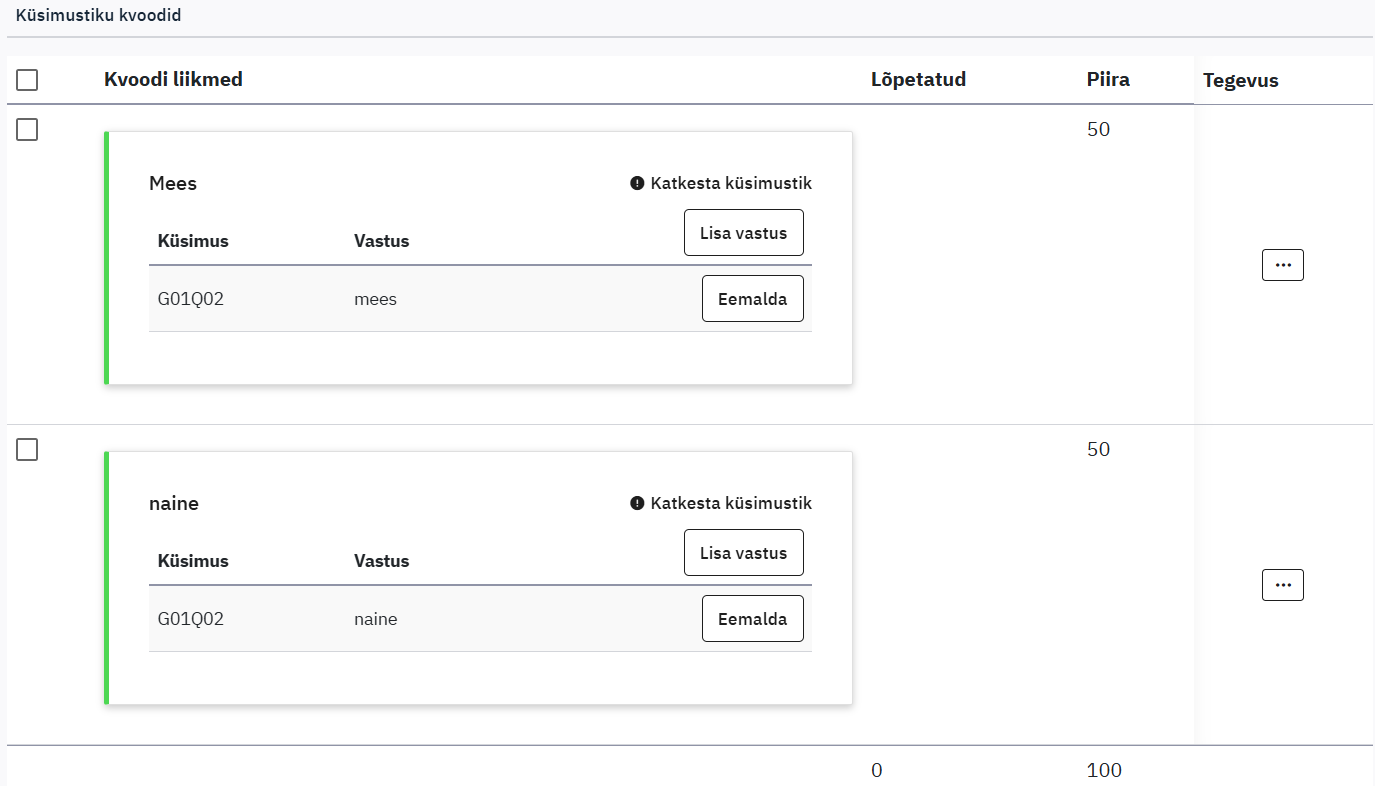The width and height of the screenshot is (1375, 786).
Task: Check the checkbox for the naine quota row
Action: [27, 450]
